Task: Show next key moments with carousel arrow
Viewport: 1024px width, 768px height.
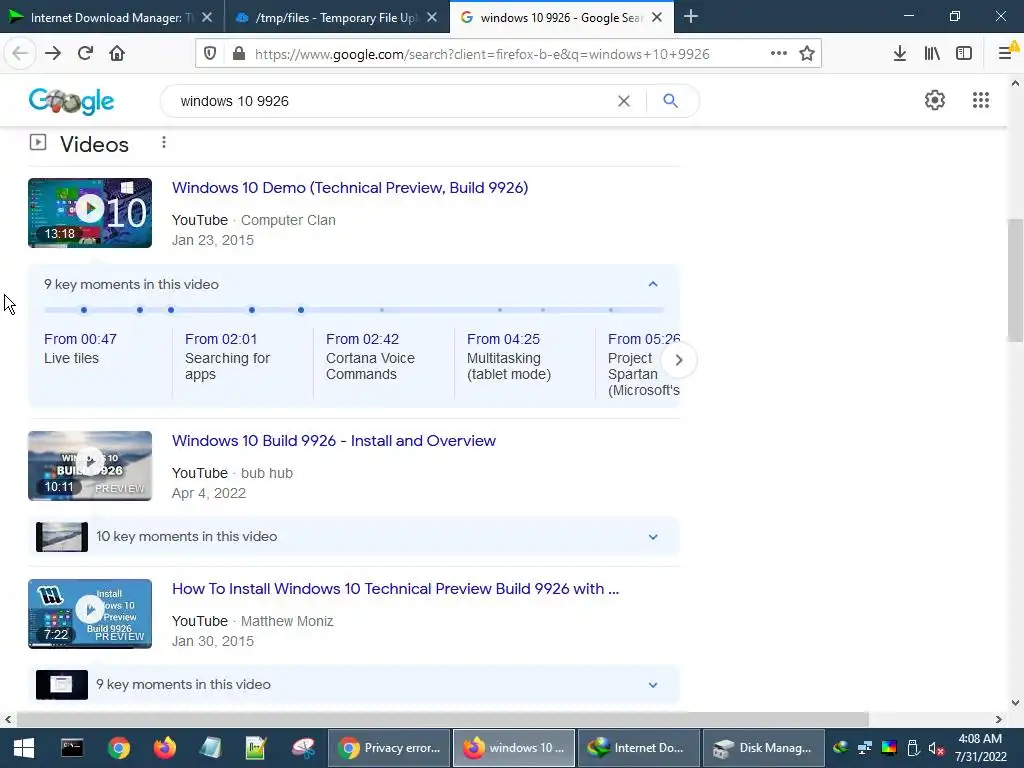Action: (x=679, y=360)
